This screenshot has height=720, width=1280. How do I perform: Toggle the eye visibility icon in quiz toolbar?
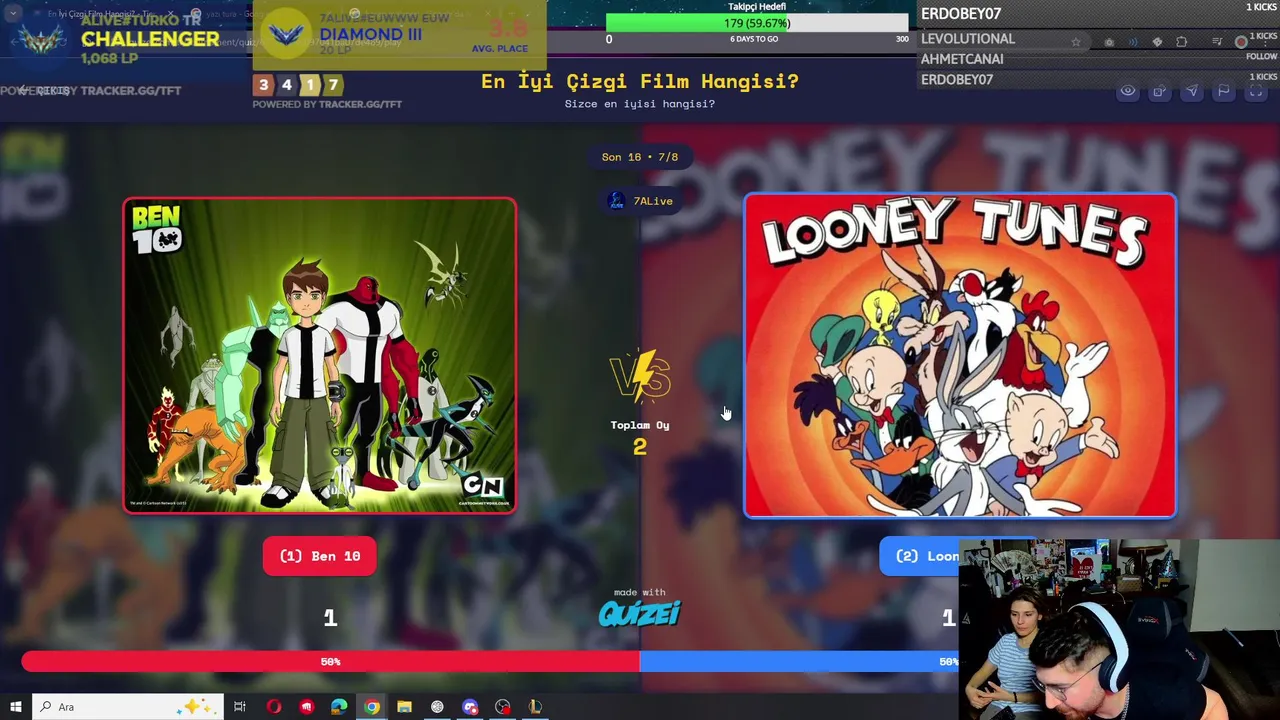1127,91
